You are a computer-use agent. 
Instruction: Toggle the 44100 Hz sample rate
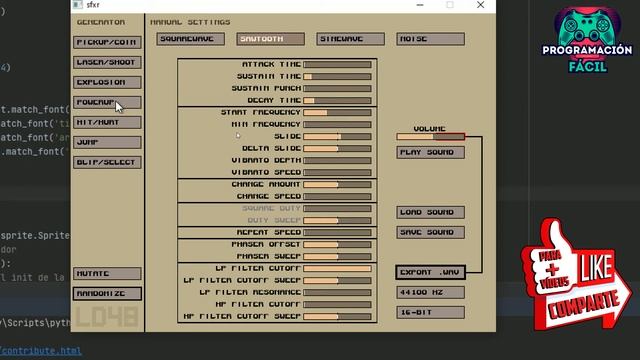[x=431, y=292]
